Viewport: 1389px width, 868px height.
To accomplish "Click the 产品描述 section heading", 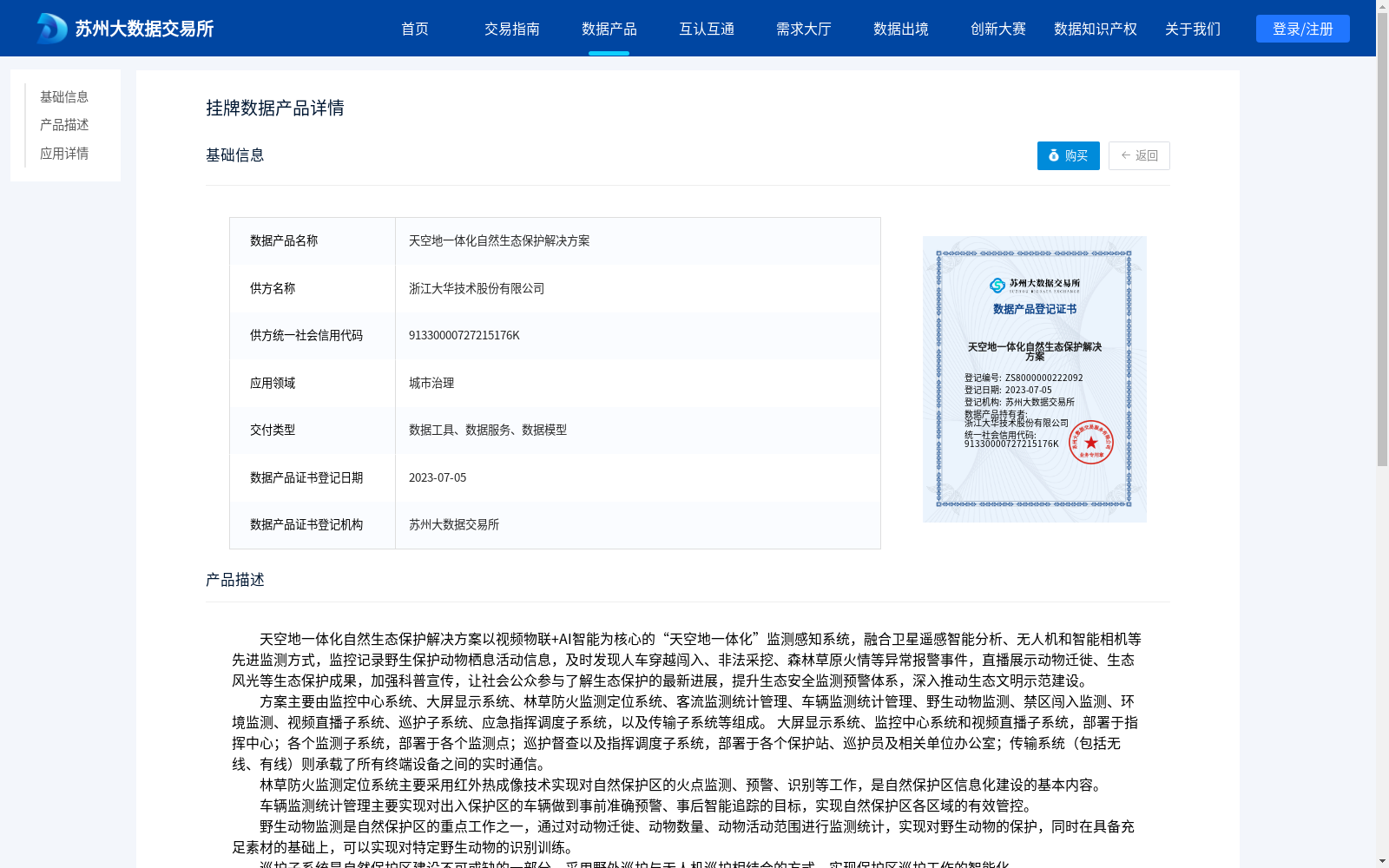I will [x=235, y=579].
